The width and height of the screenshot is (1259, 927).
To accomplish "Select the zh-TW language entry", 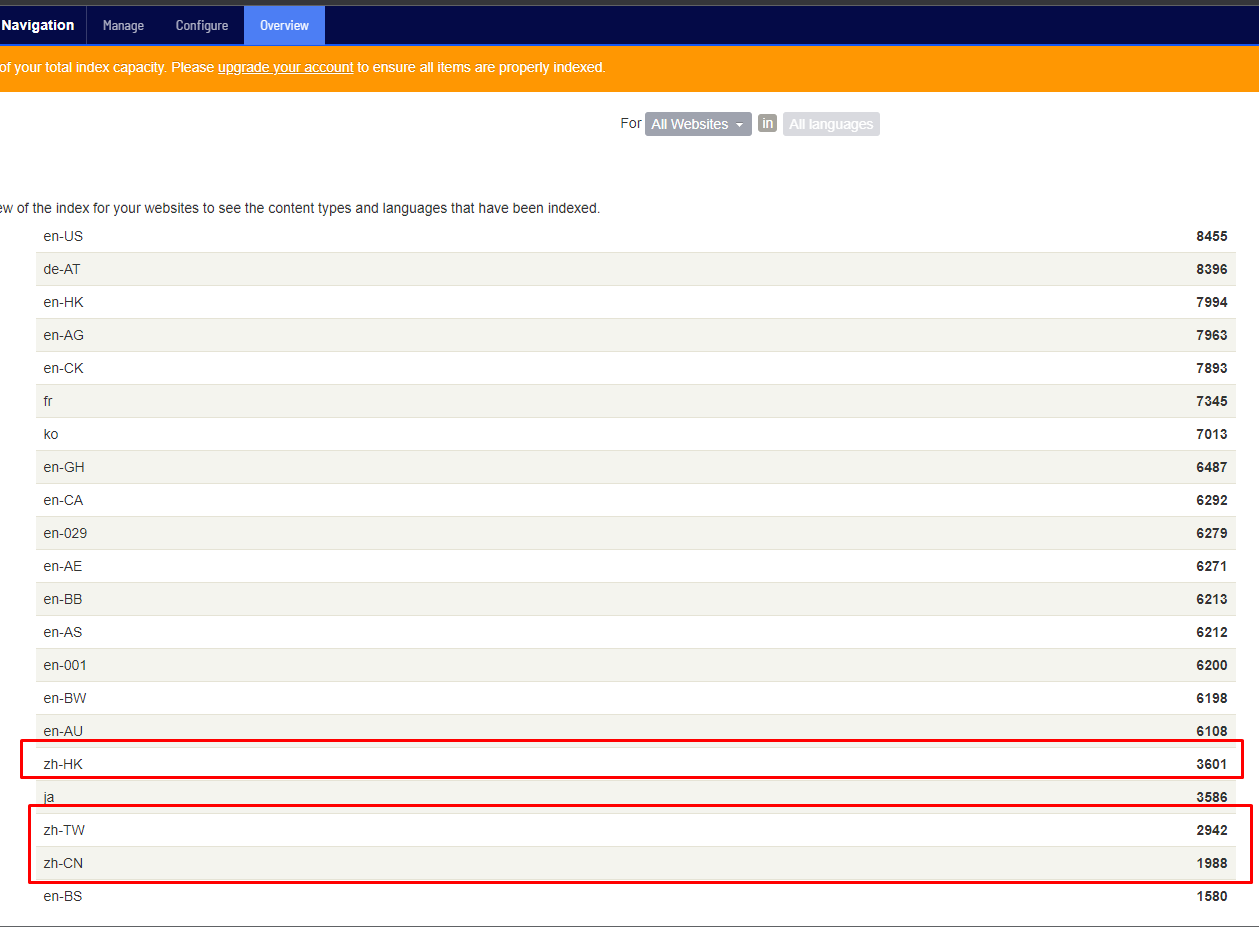I will tap(64, 830).
